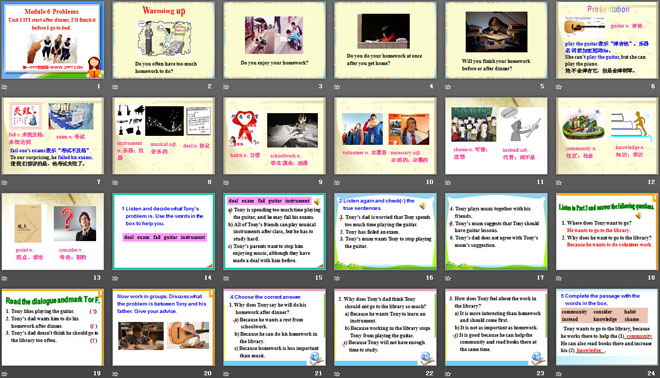Image resolution: width=660 pixels, height=378 pixels.
Task: Click the speaker icon on slide 15
Action: tap(317, 202)
